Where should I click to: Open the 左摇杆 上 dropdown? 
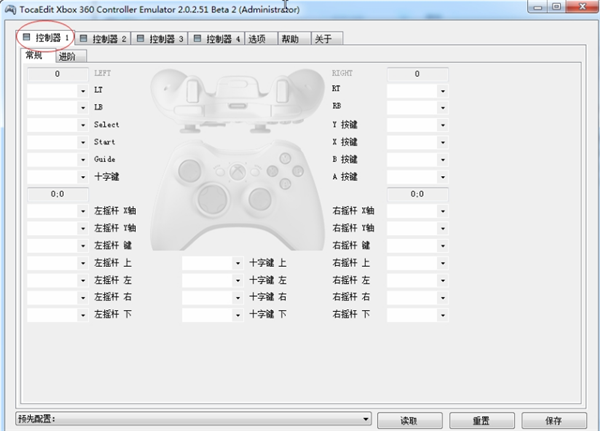(x=58, y=263)
